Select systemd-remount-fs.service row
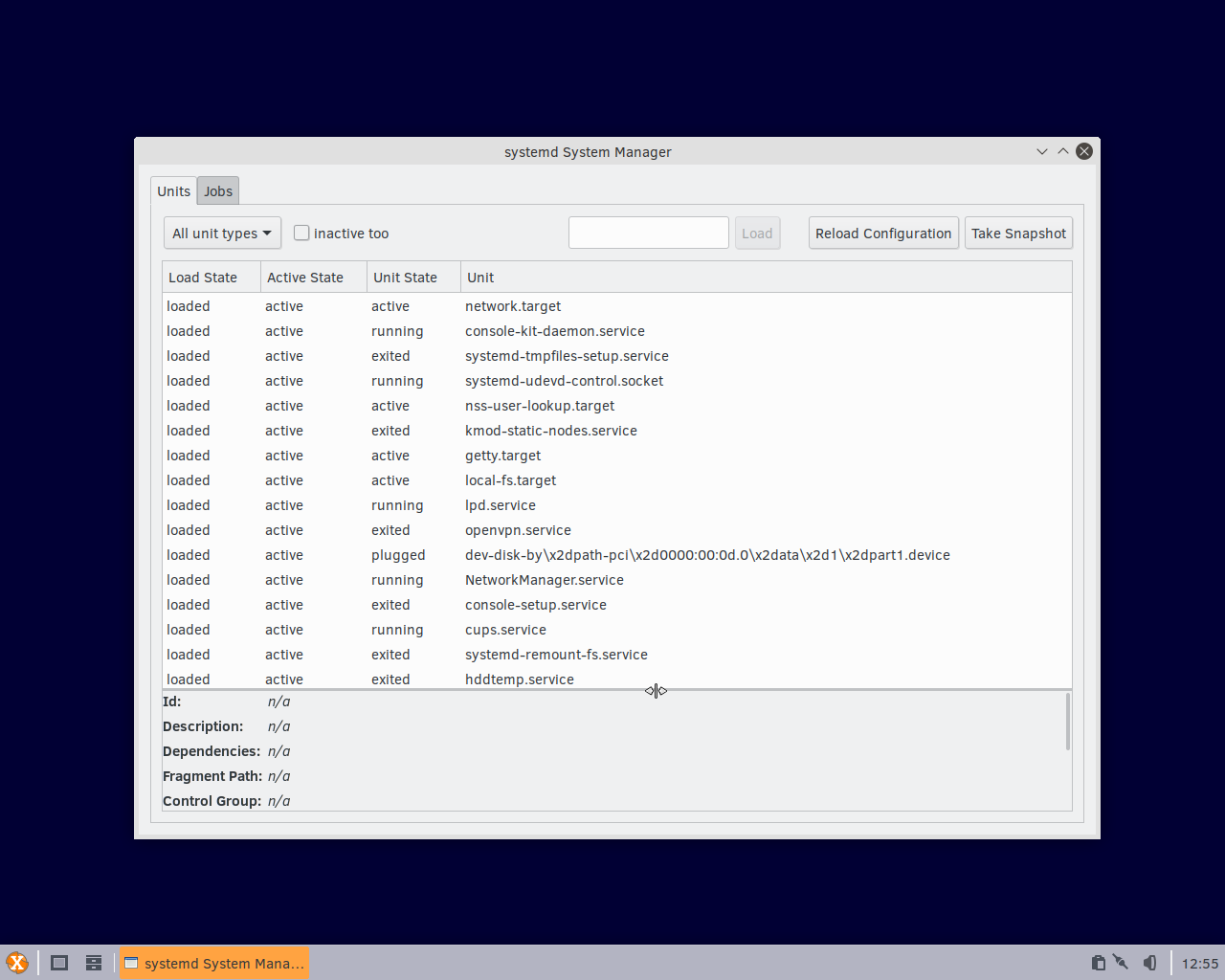Viewport: 1225px width, 980px height. pyautogui.click(x=617, y=655)
